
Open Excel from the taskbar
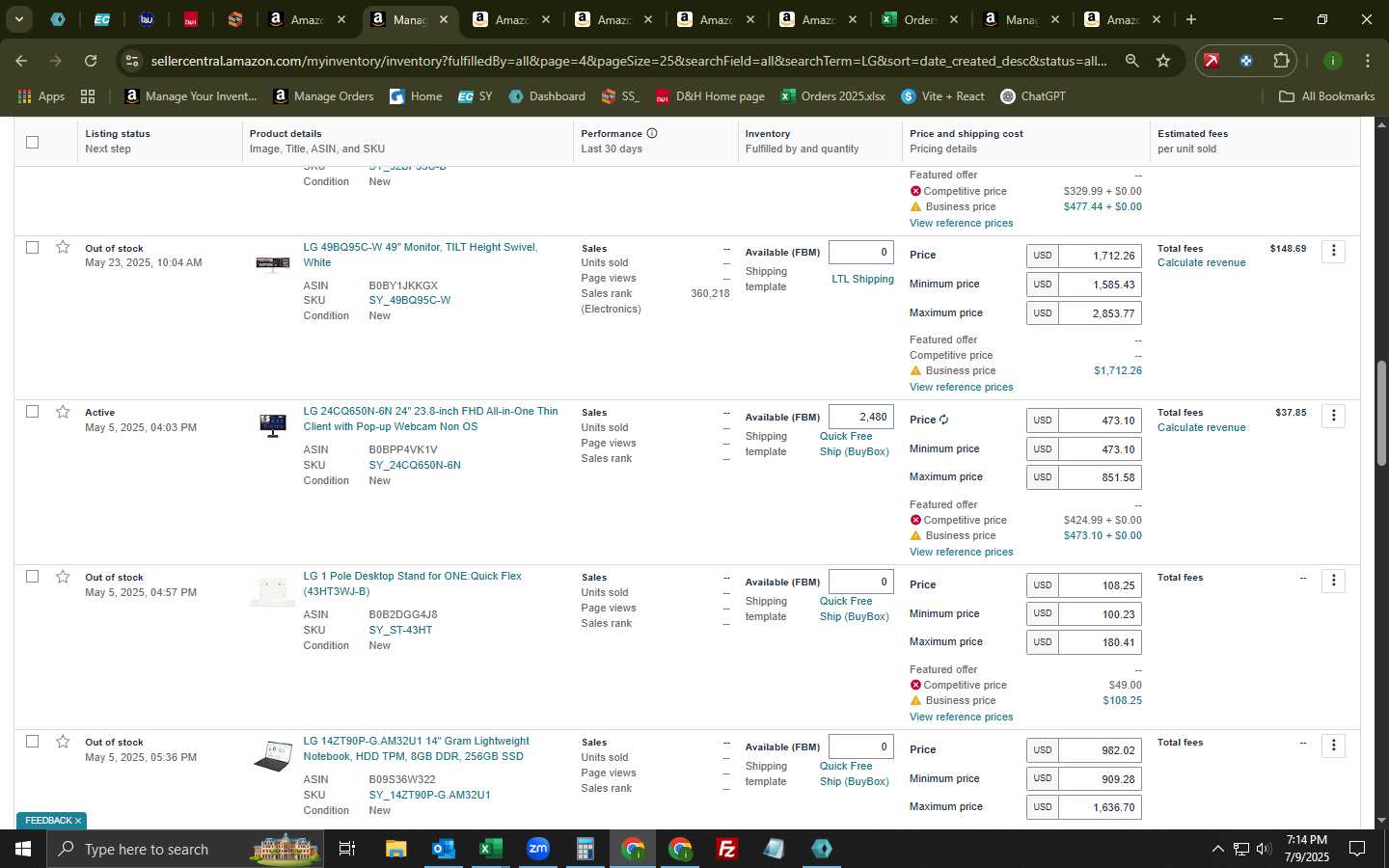click(x=490, y=849)
